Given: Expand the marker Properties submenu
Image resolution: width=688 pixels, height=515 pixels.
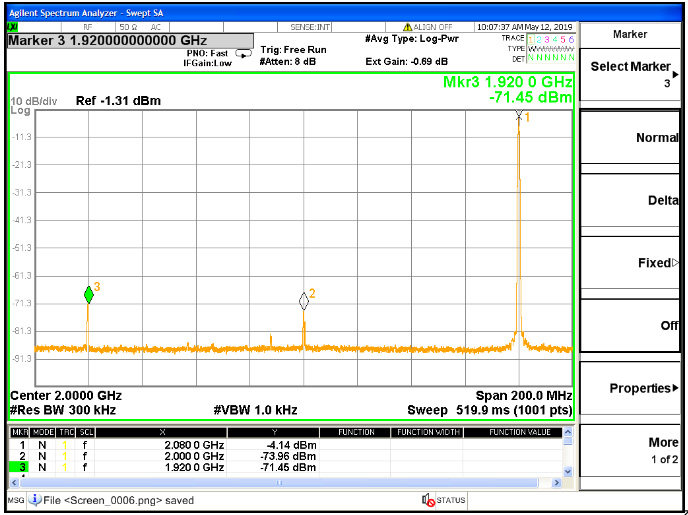Looking at the screenshot, I should pos(633,388).
